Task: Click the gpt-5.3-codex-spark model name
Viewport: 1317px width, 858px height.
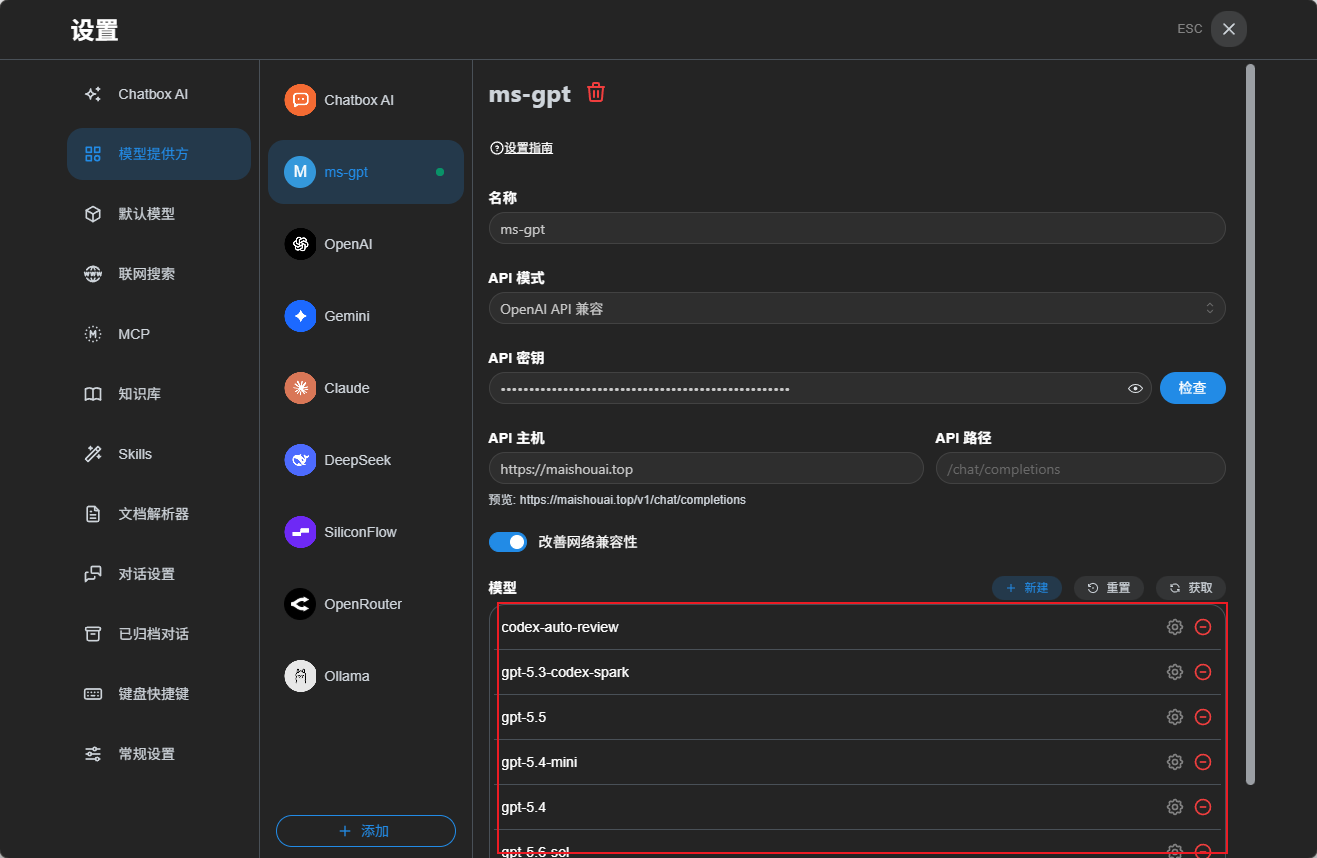Action: (565, 672)
